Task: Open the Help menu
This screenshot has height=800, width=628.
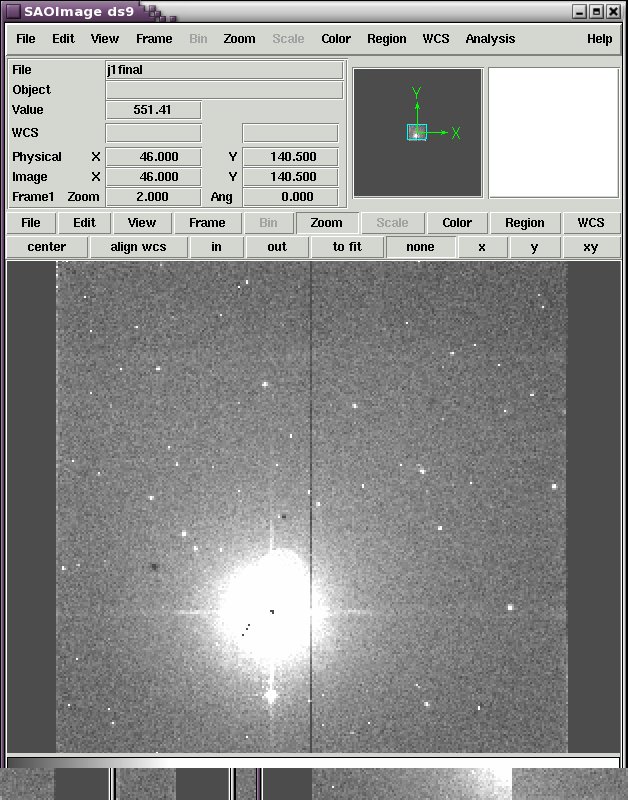Action: point(599,39)
